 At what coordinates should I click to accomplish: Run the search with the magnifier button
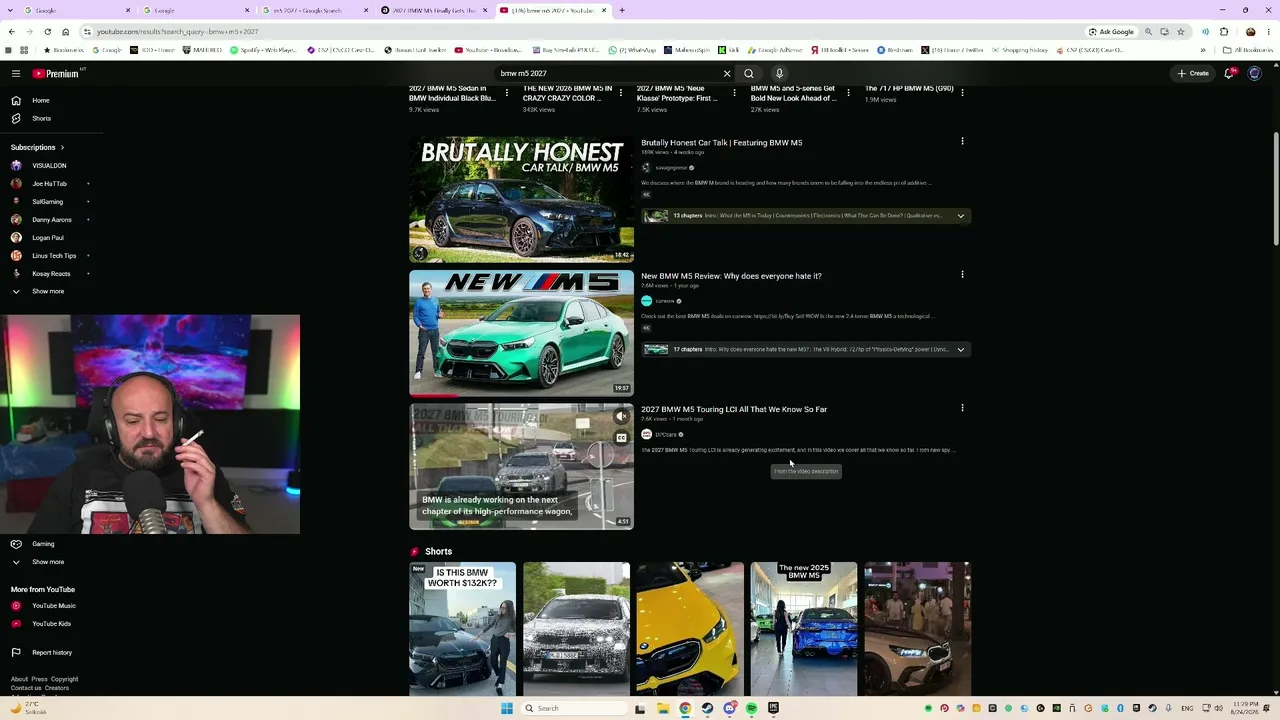tap(749, 73)
